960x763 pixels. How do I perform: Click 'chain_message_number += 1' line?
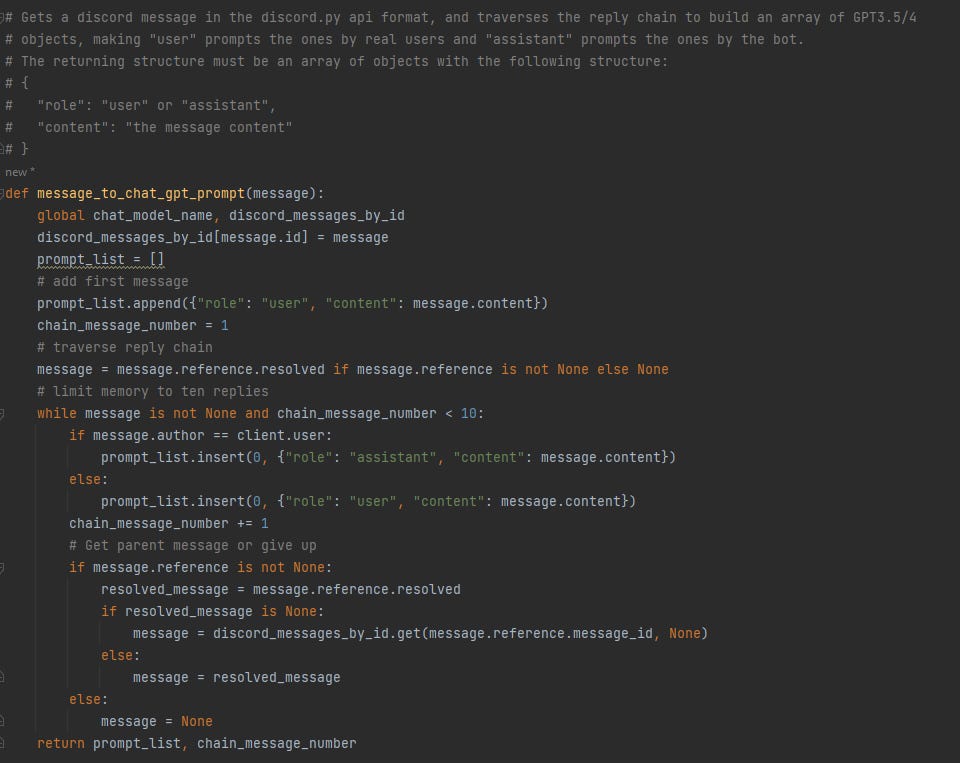coord(169,524)
